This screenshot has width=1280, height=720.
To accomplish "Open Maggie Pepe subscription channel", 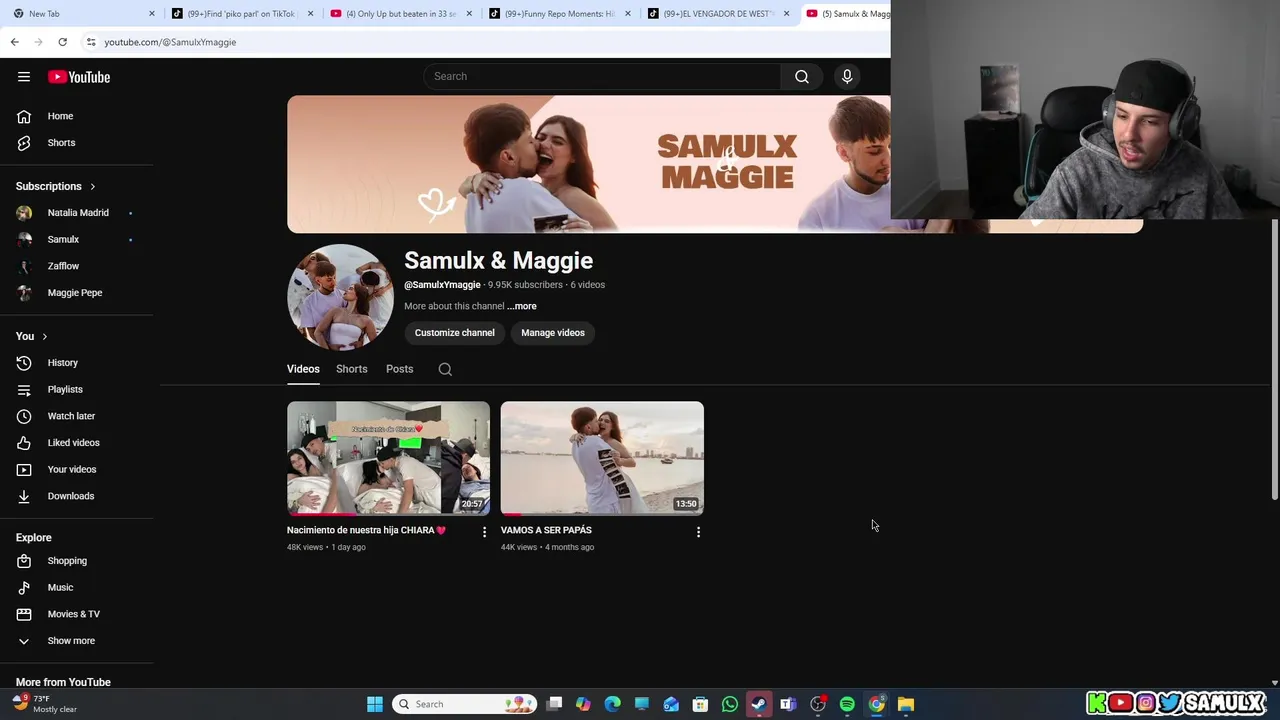I will click(x=76, y=293).
